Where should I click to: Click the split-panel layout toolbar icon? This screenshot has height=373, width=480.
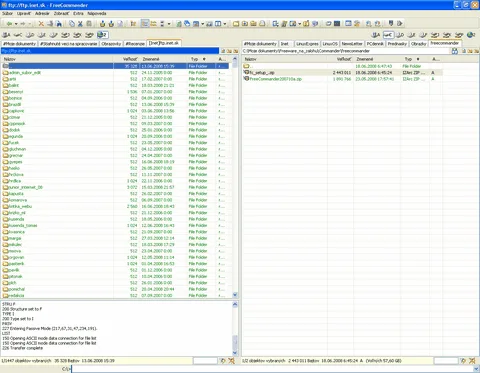click(x=218, y=24)
